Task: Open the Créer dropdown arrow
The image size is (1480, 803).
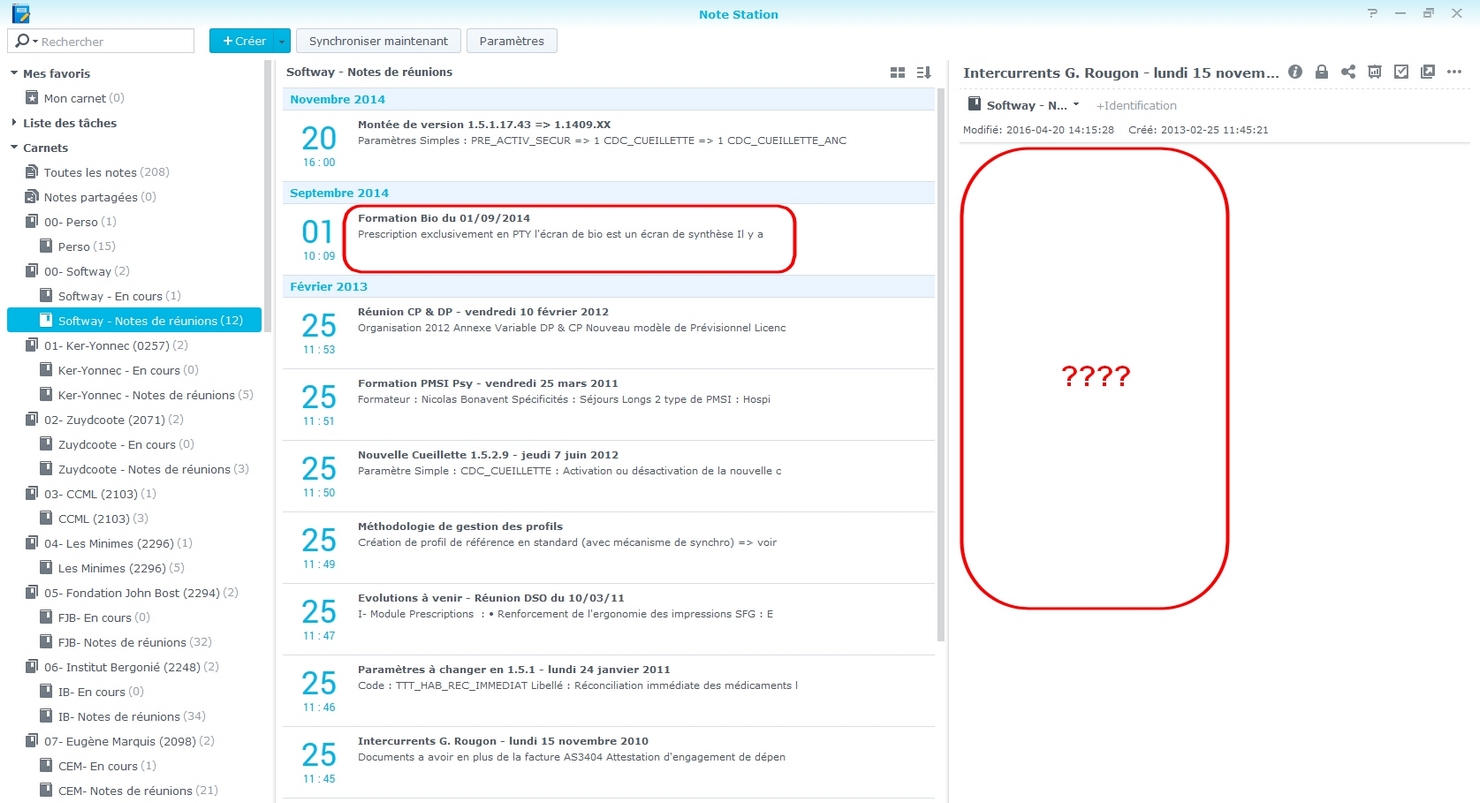Action: 282,41
